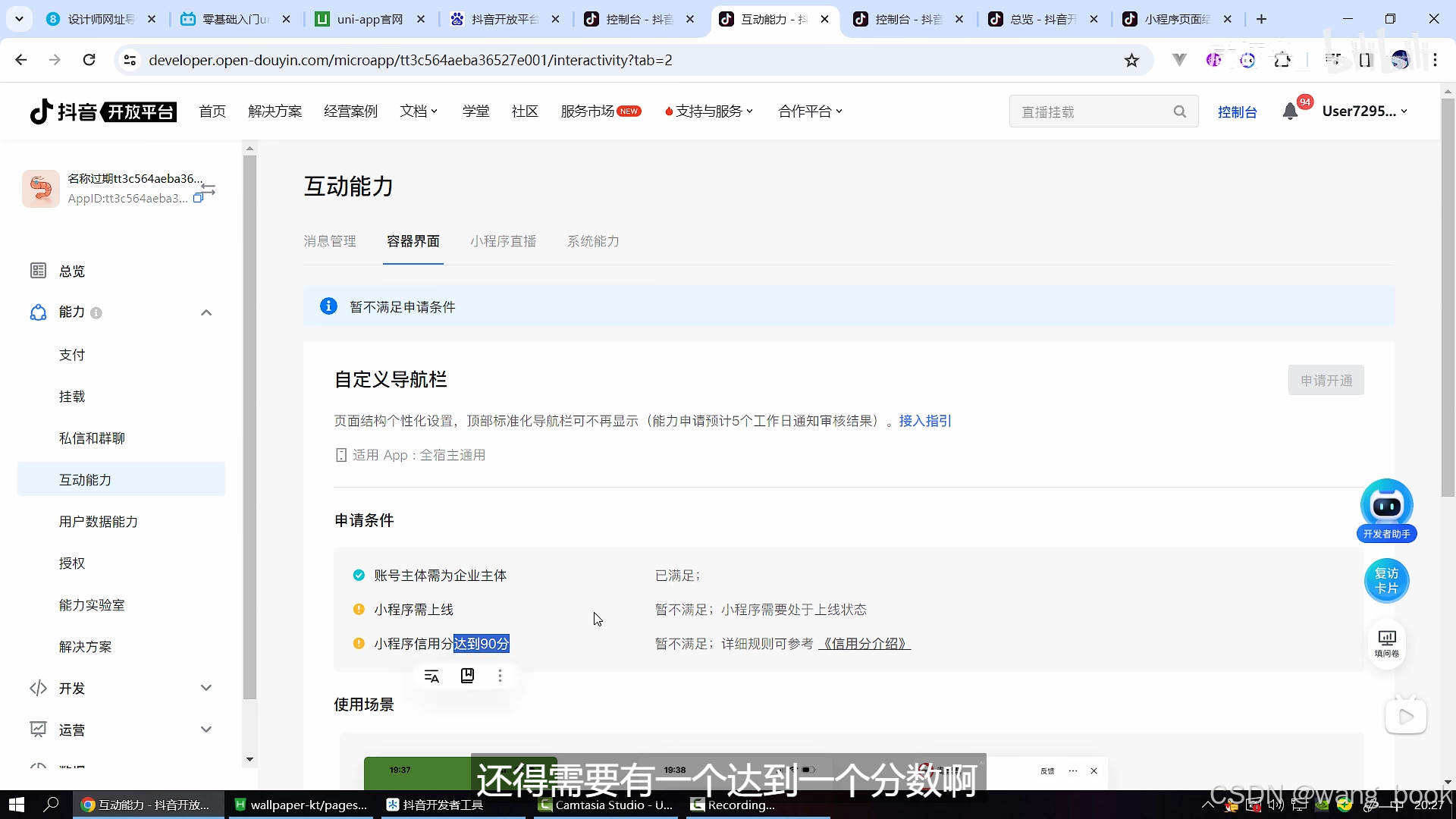Viewport: 1456px width, 819px height.
Task: Click the floating video play icon
Action: point(1405,716)
